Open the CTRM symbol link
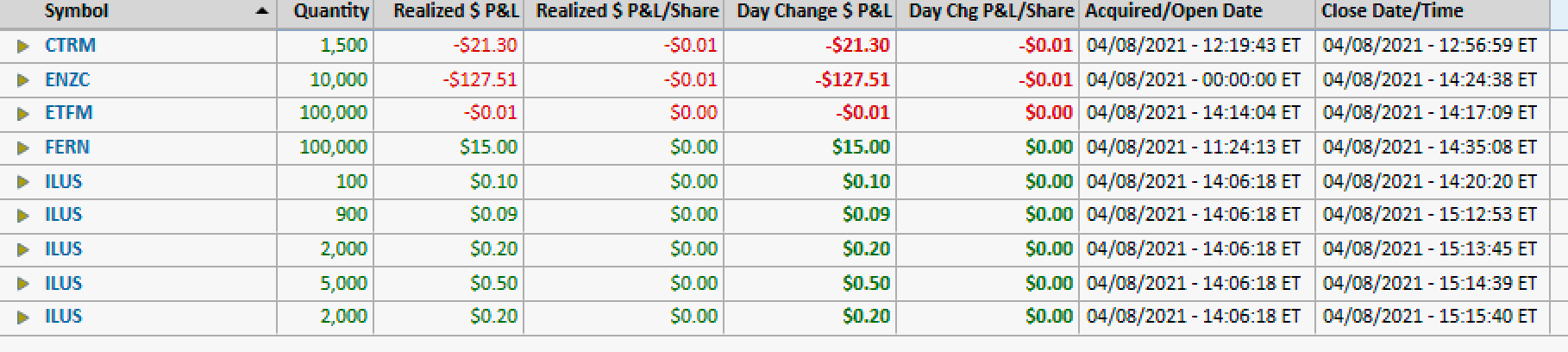The height and width of the screenshot is (352, 1568). (70, 46)
